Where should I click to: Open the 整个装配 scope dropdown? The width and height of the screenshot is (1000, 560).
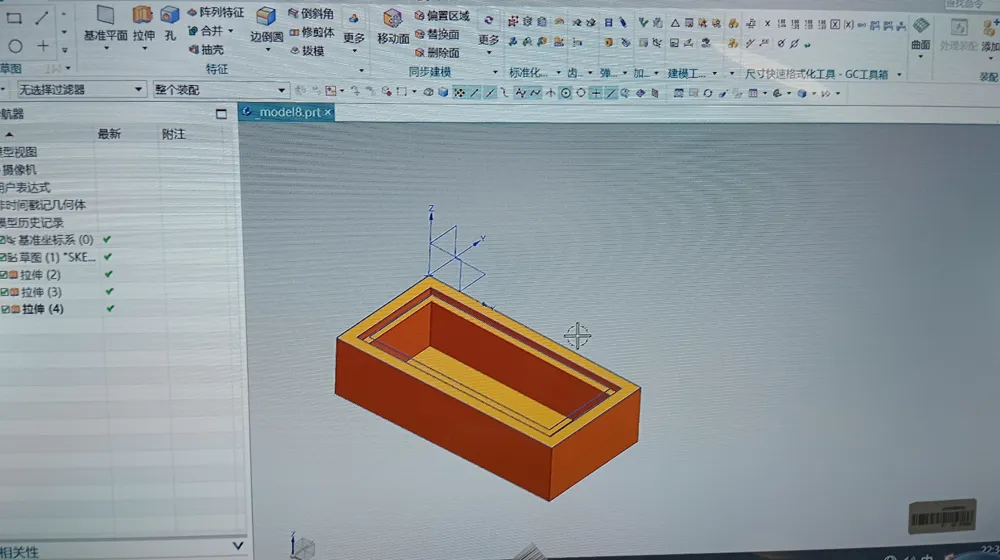(x=221, y=90)
